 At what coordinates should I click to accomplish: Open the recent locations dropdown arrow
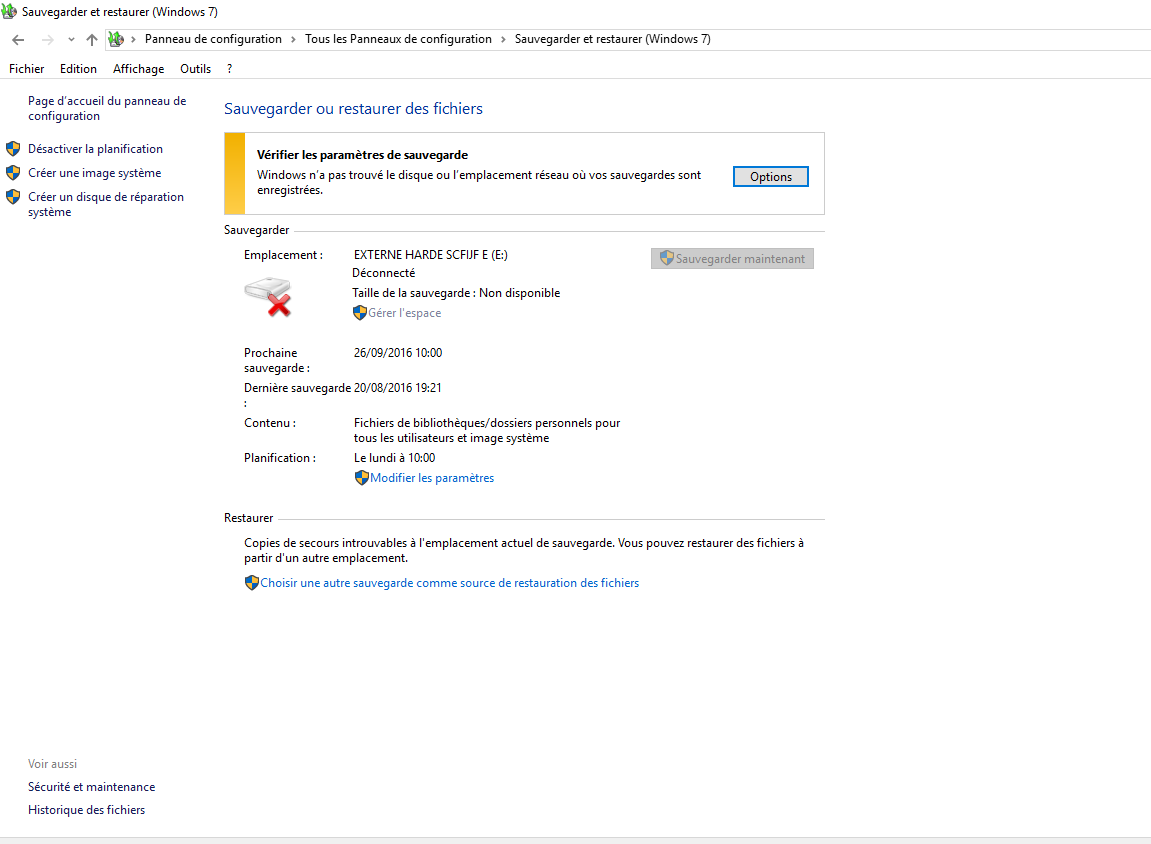pos(71,40)
